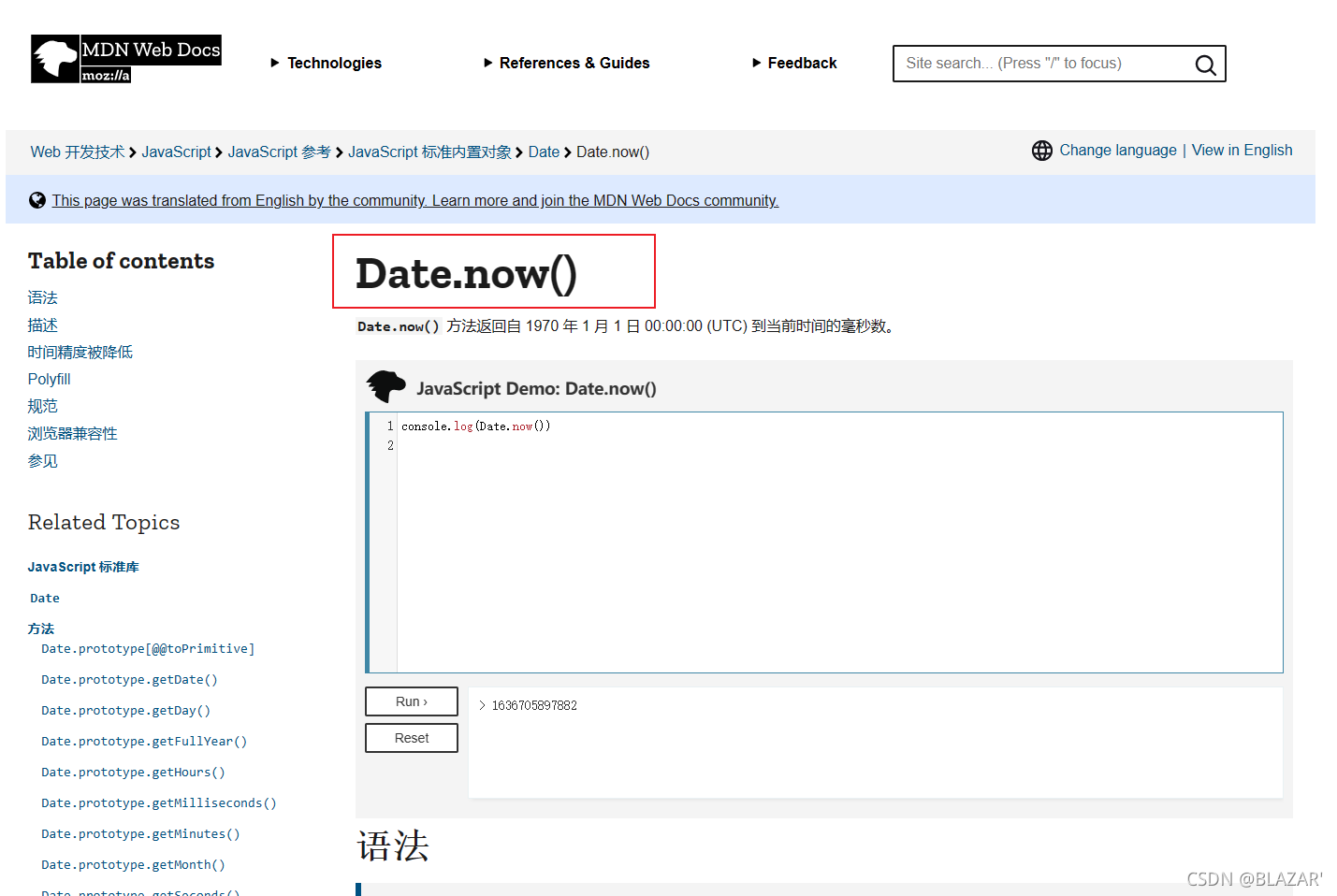Click the dino icon in JavaScript Demo header
1337x896 pixels.
tap(385, 386)
